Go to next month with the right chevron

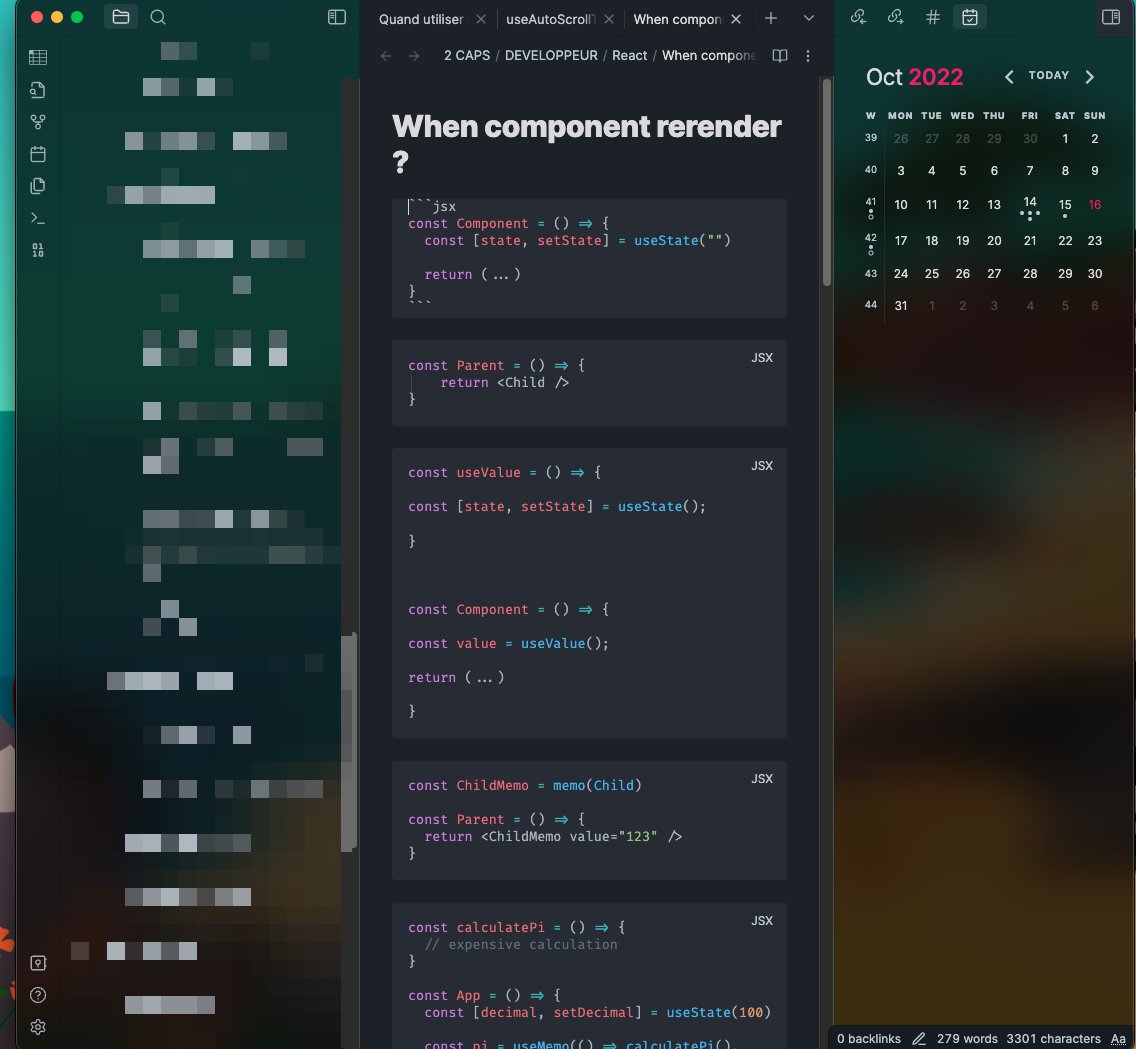(1090, 75)
